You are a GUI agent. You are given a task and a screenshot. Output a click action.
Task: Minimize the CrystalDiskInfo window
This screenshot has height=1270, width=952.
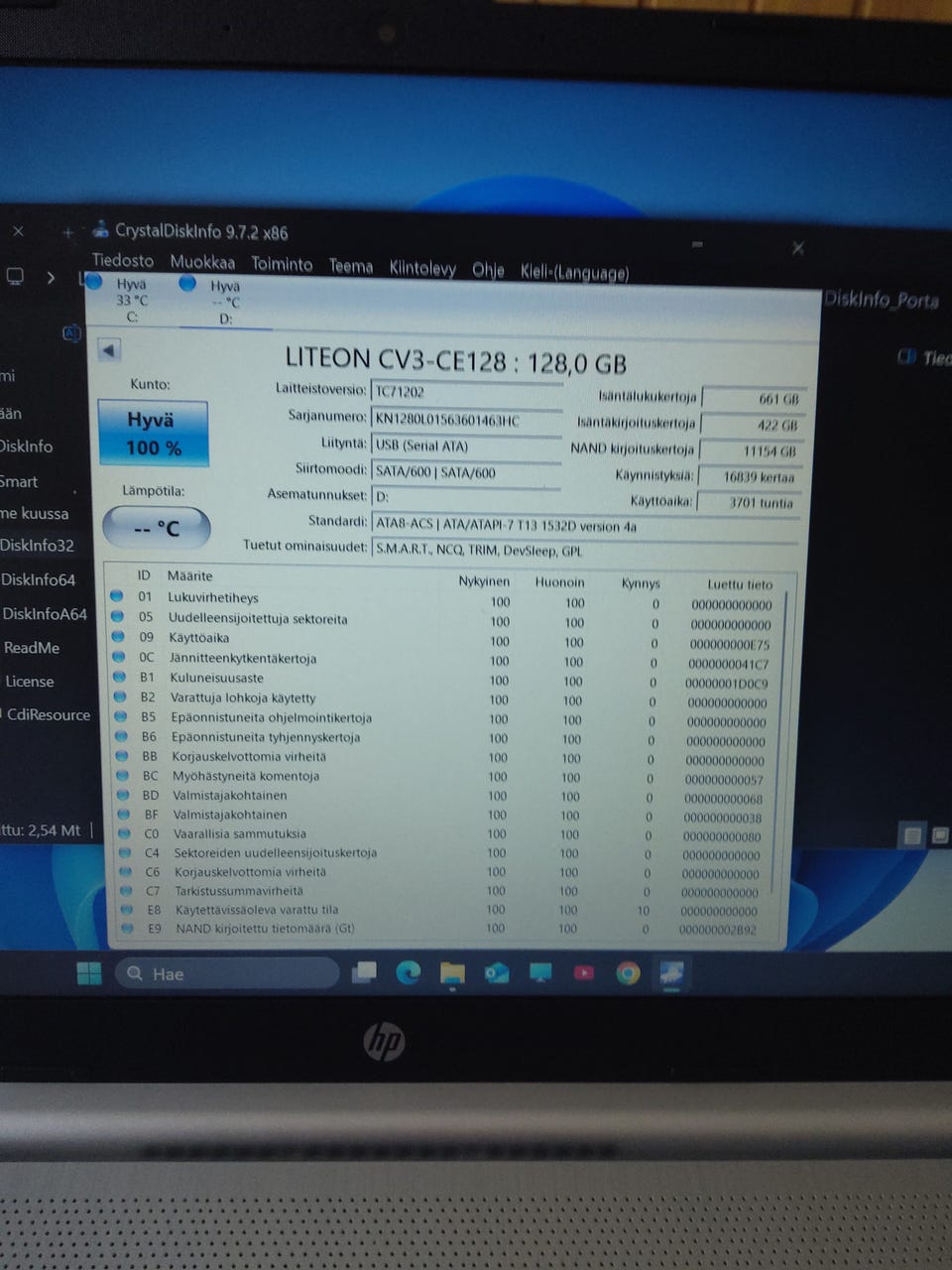tap(697, 244)
